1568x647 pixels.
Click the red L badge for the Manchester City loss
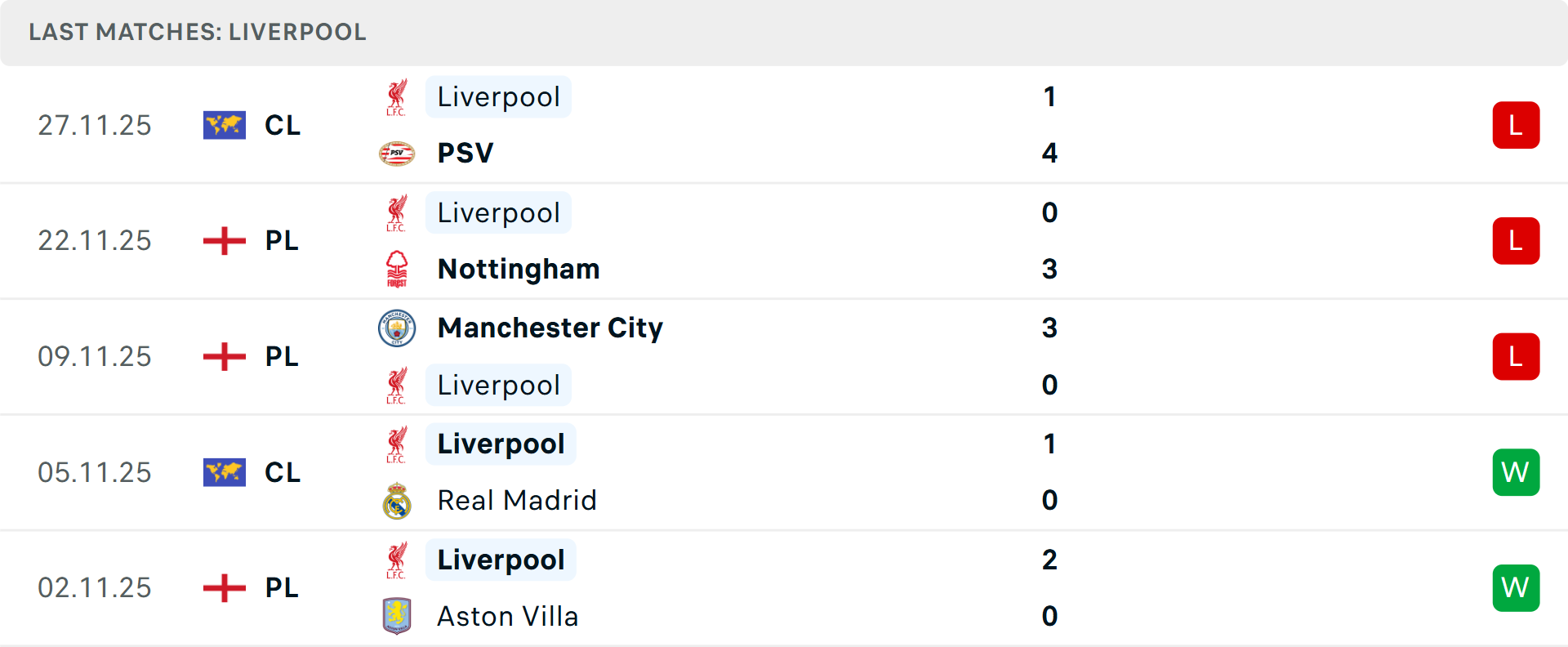[1516, 356]
